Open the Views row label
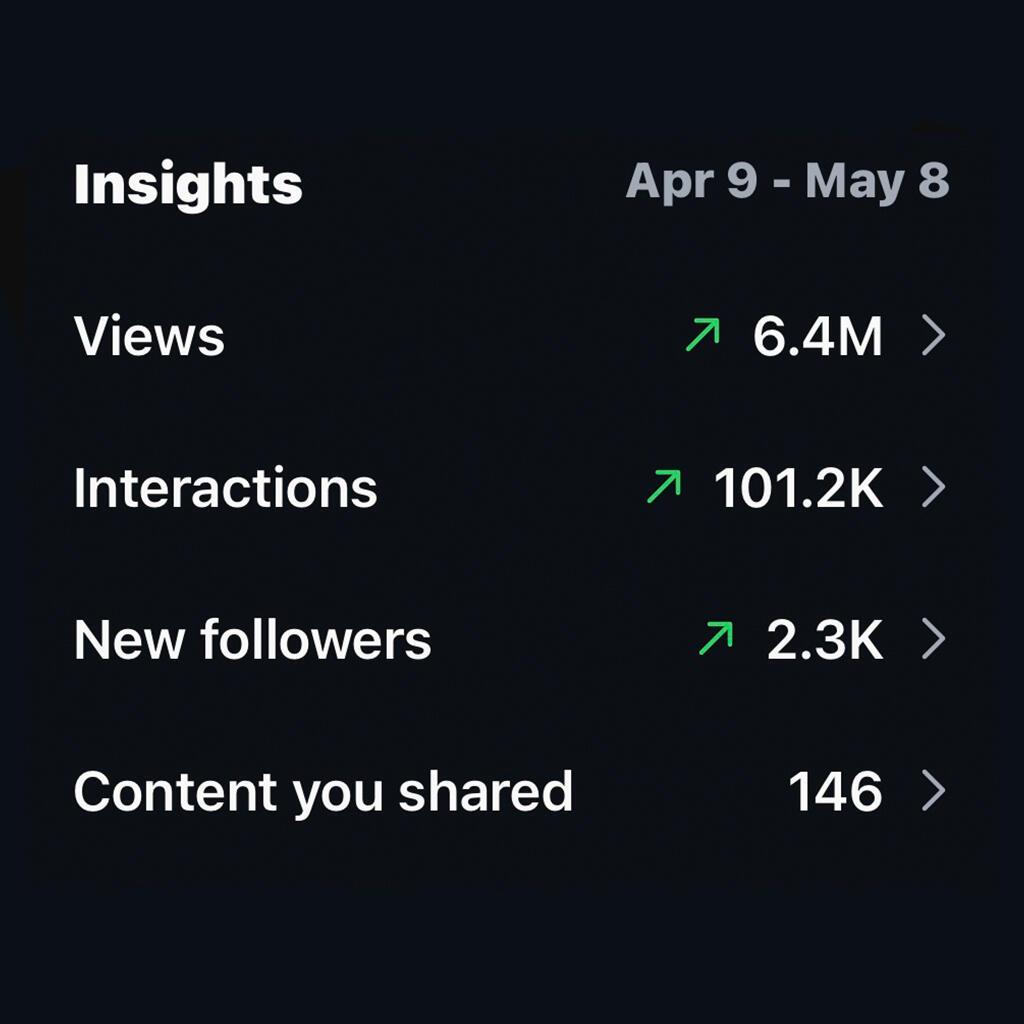The image size is (1024, 1024). [149, 336]
